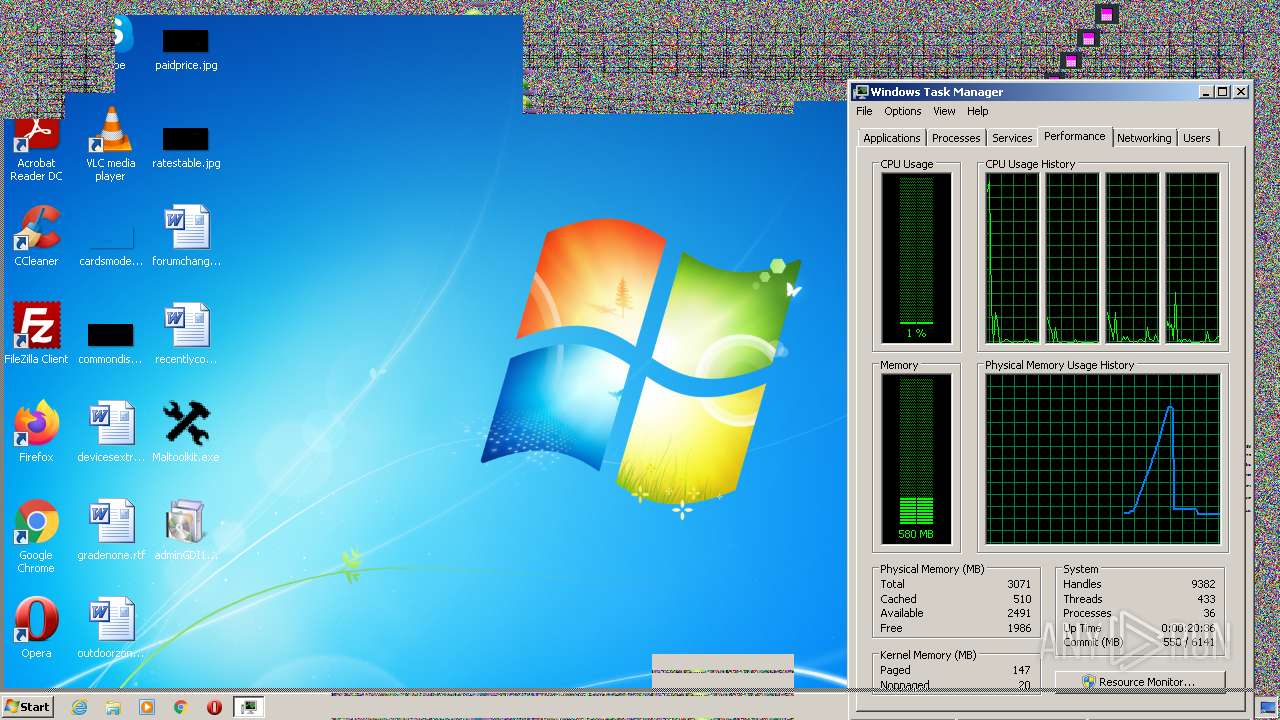Select the paidprice.jpg file on desktop

tap(186, 50)
